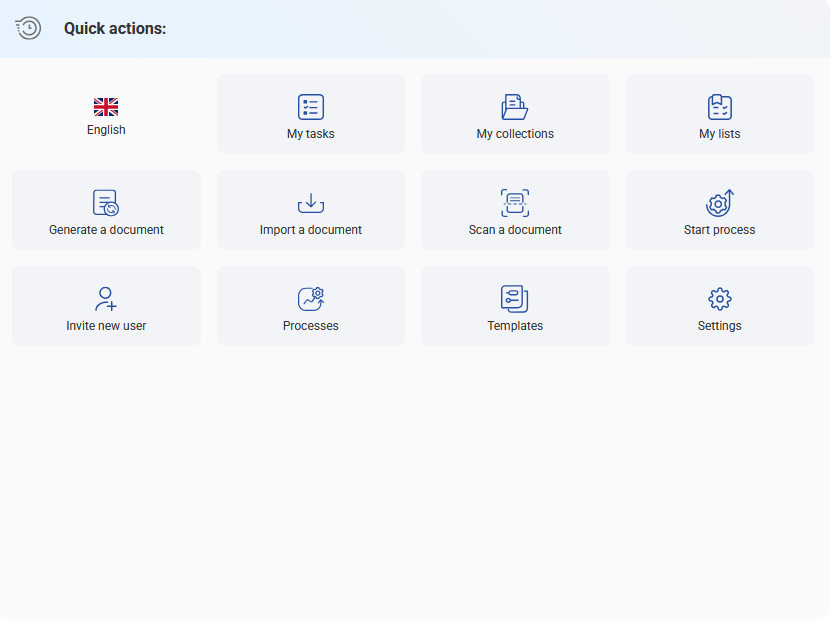This screenshot has height=624, width=840.
Task: Click the UK flag language icon
Action: point(106,107)
